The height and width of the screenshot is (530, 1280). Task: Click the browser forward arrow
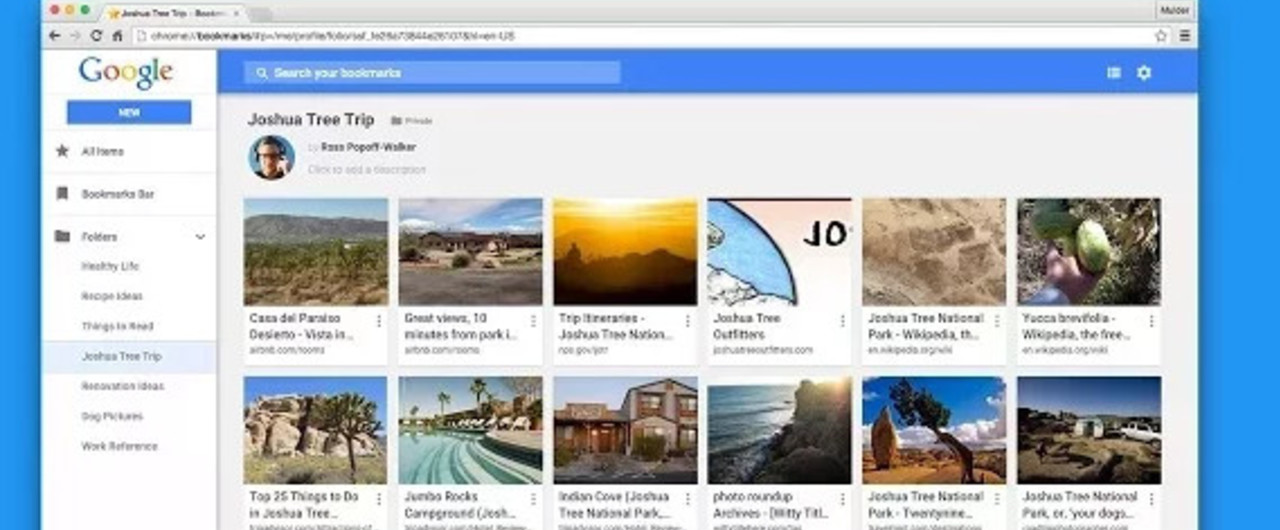(x=75, y=35)
